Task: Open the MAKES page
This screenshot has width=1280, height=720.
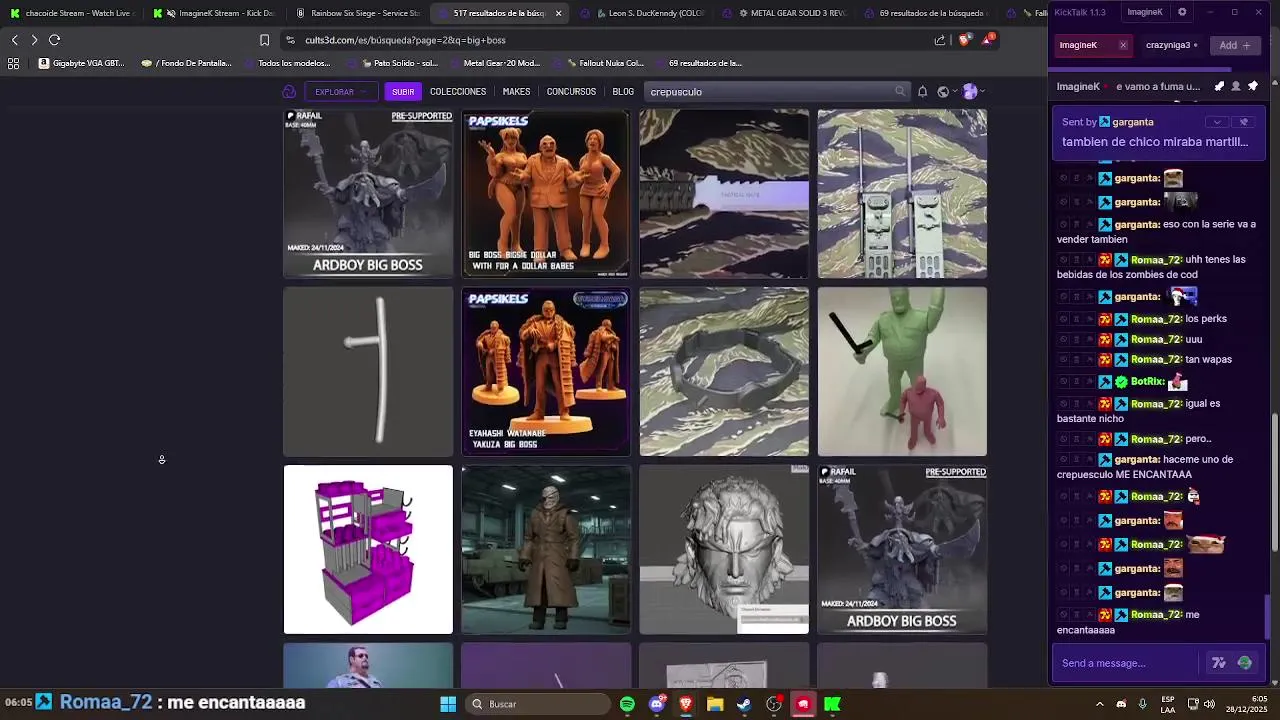Action: tap(516, 91)
